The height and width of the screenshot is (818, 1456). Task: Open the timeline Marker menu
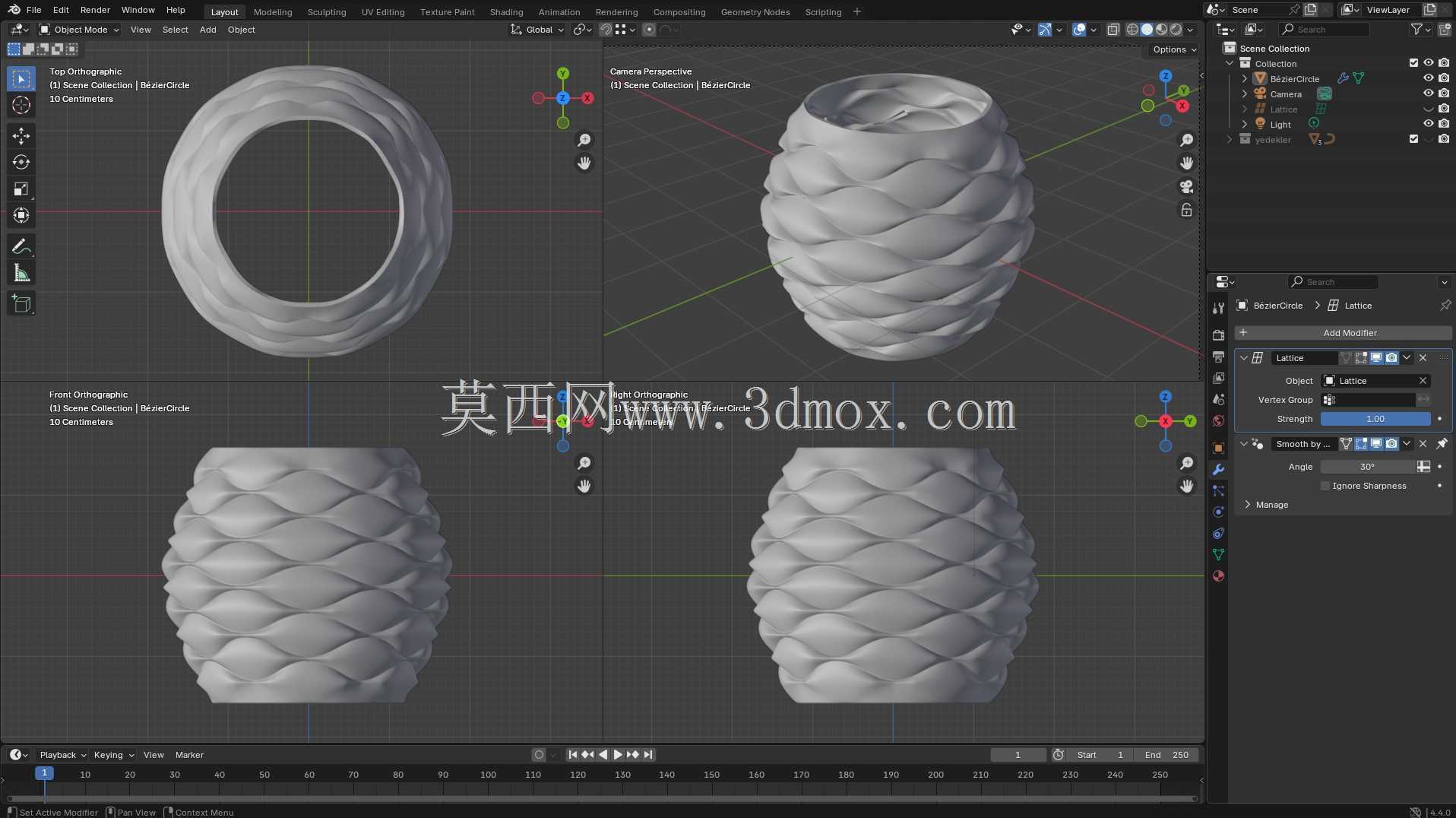pos(189,755)
